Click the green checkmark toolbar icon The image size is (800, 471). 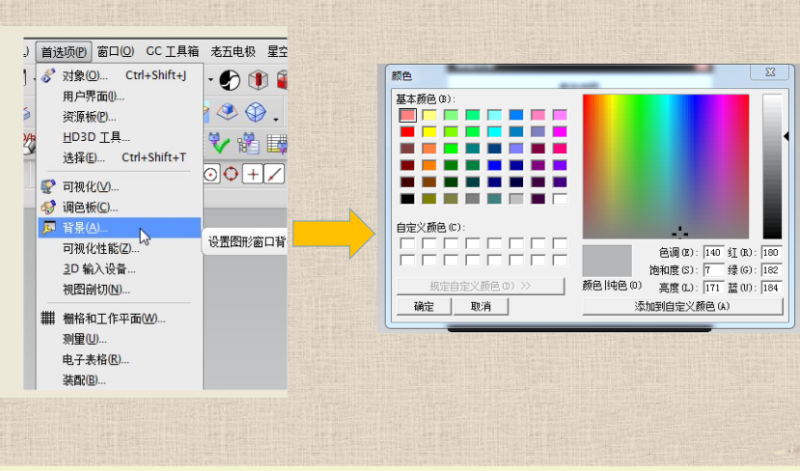coord(220,145)
